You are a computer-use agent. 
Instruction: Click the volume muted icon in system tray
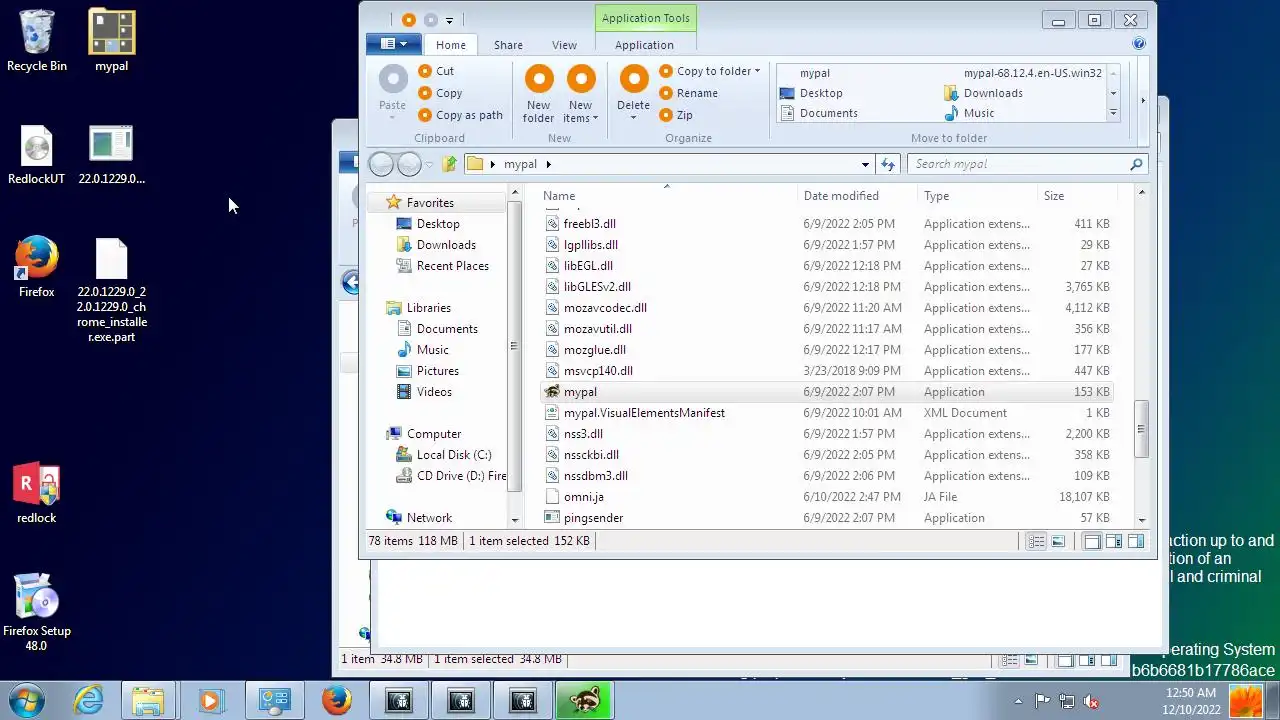[1091, 702]
